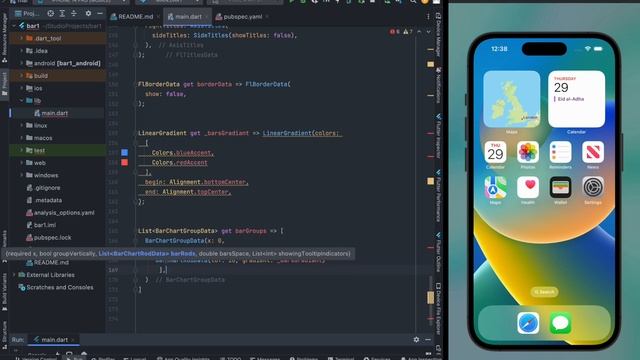
Task: Open Reminders app on simulator
Action: 560,152
